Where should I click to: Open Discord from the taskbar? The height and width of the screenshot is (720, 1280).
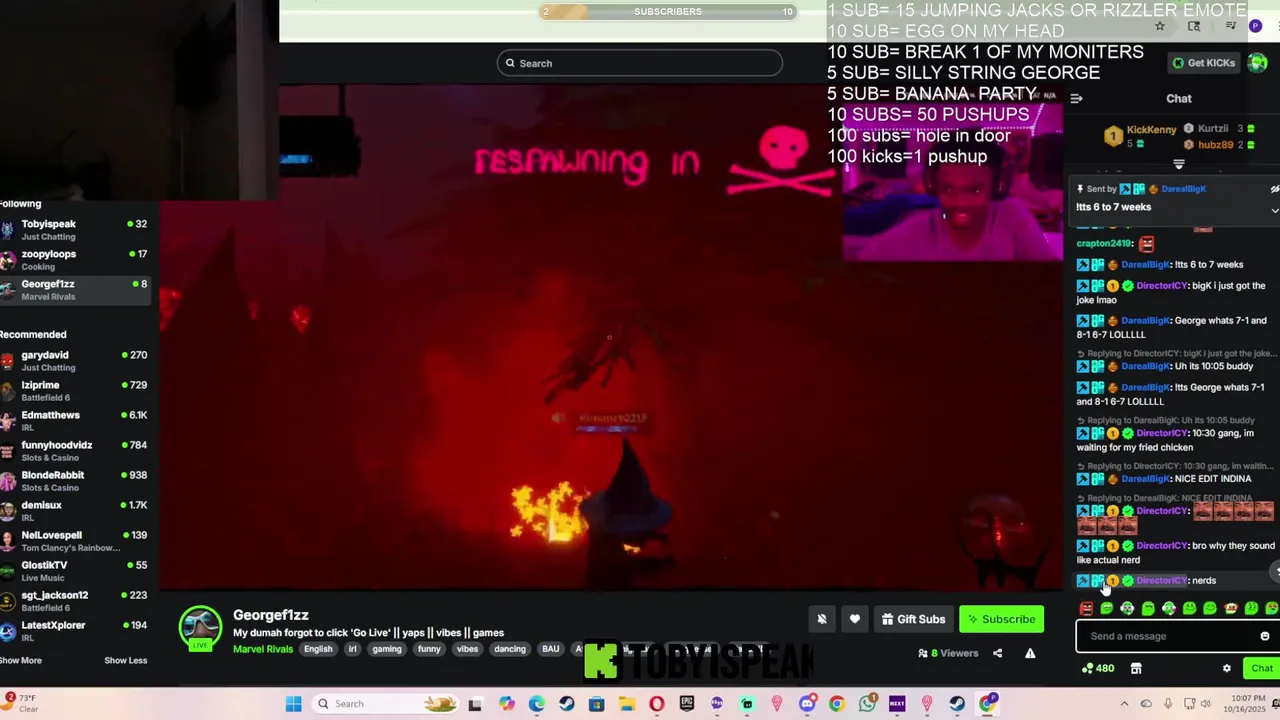point(807,704)
